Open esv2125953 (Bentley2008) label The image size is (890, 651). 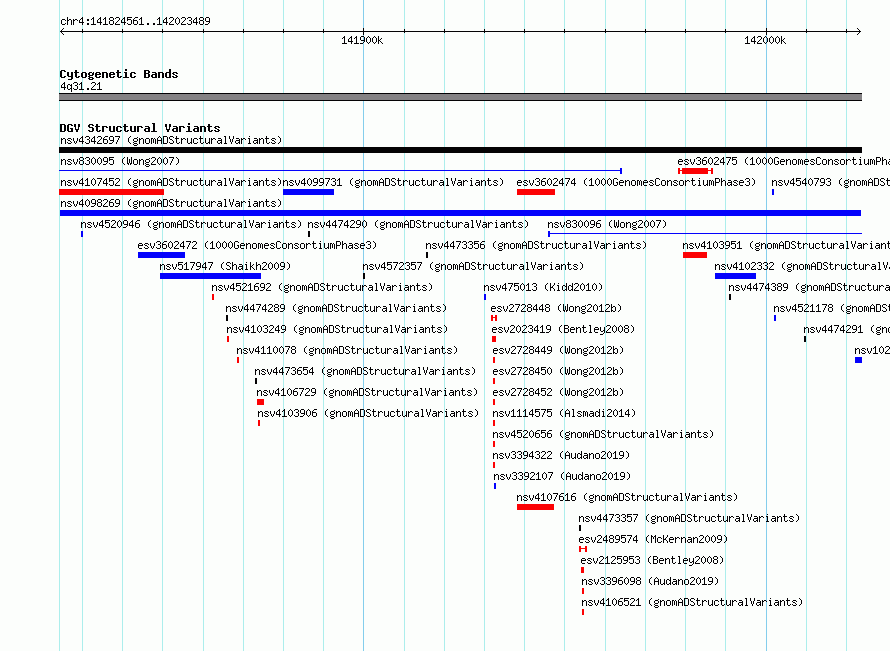(x=652, y=560)
